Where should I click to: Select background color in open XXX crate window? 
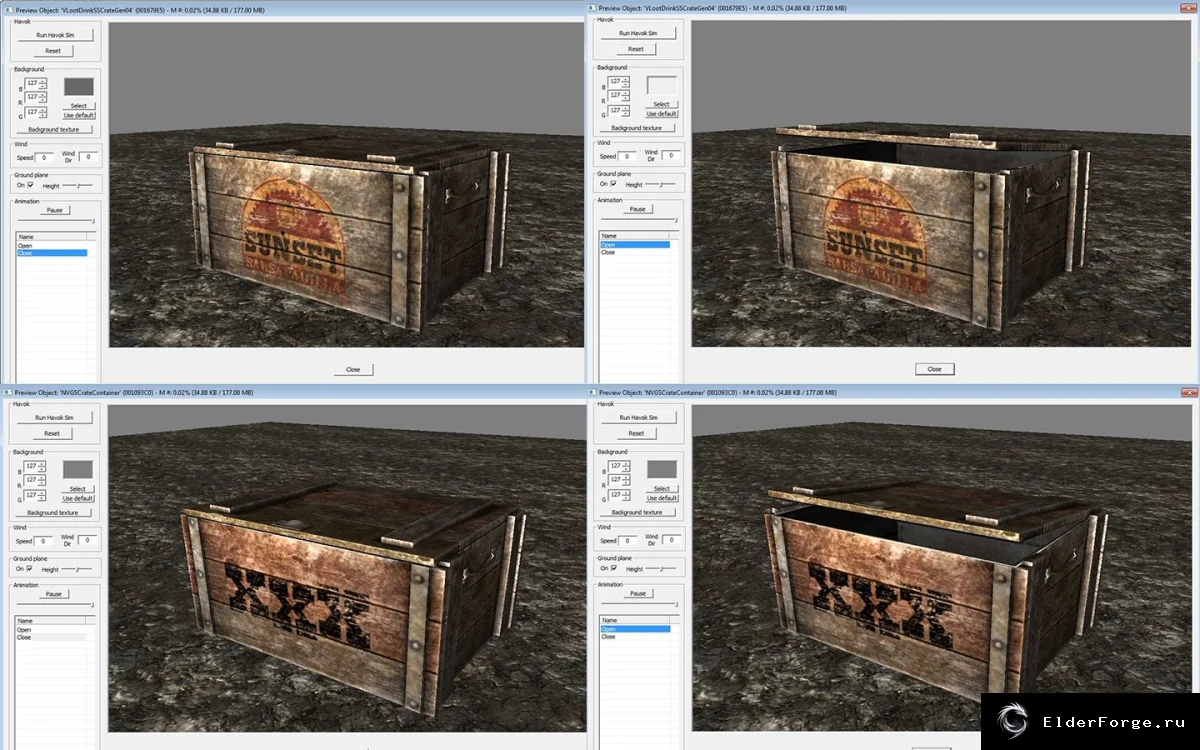tap(661, 489)
